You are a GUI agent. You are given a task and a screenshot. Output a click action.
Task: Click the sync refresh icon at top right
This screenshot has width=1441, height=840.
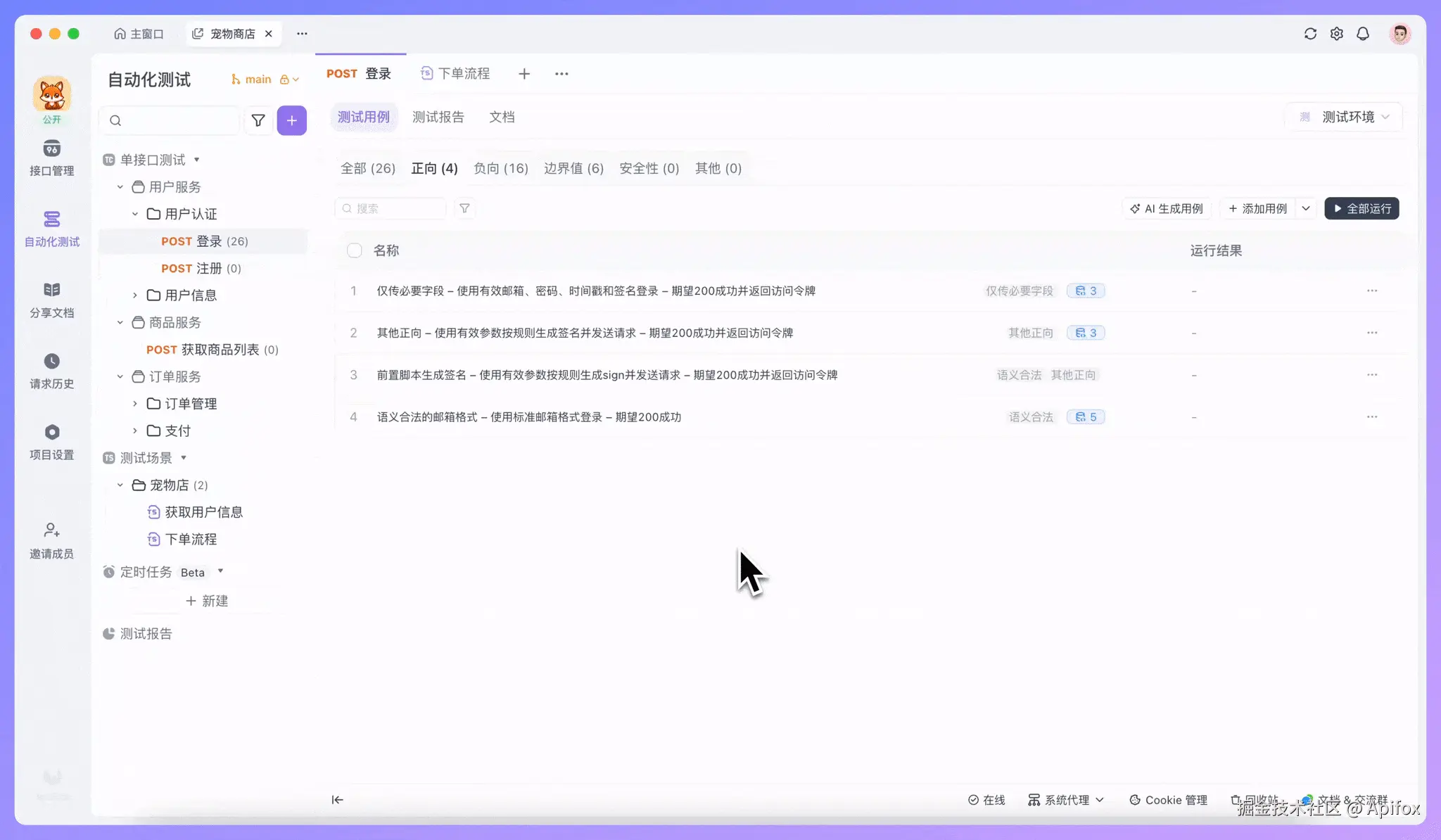1310,34
